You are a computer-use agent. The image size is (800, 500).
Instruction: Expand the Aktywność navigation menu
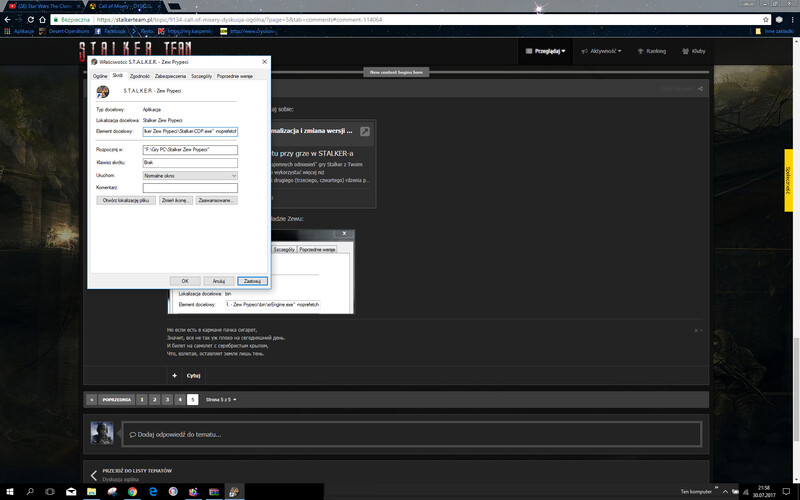tap(602, 51)
